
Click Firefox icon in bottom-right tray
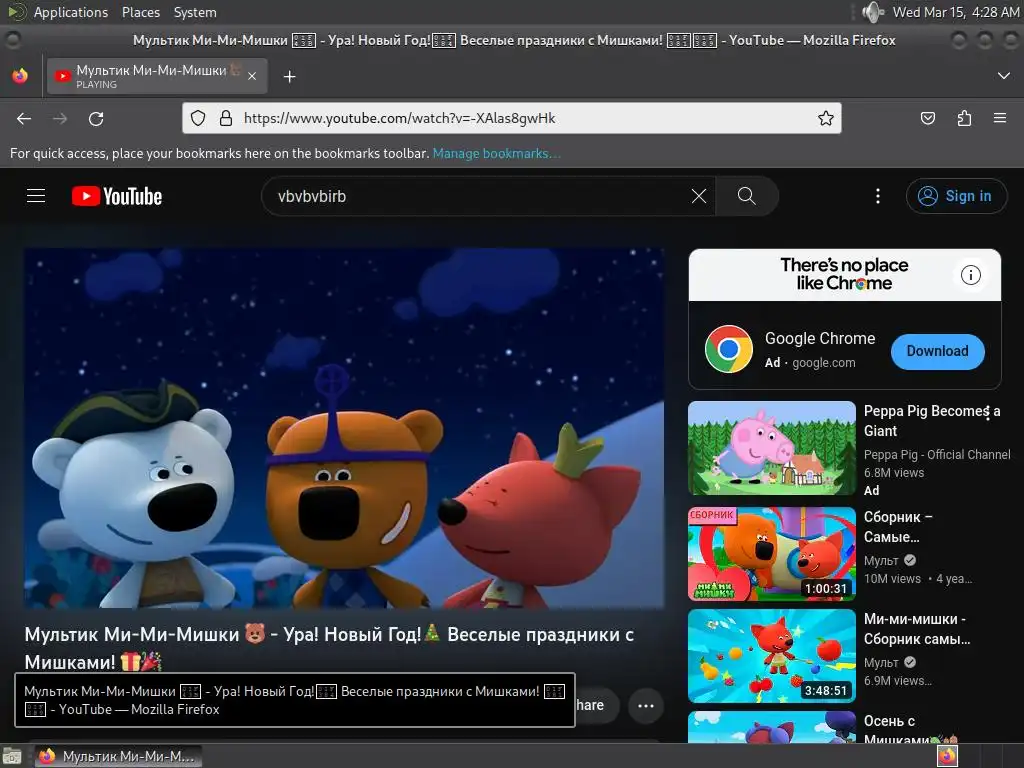coord(947,756)
